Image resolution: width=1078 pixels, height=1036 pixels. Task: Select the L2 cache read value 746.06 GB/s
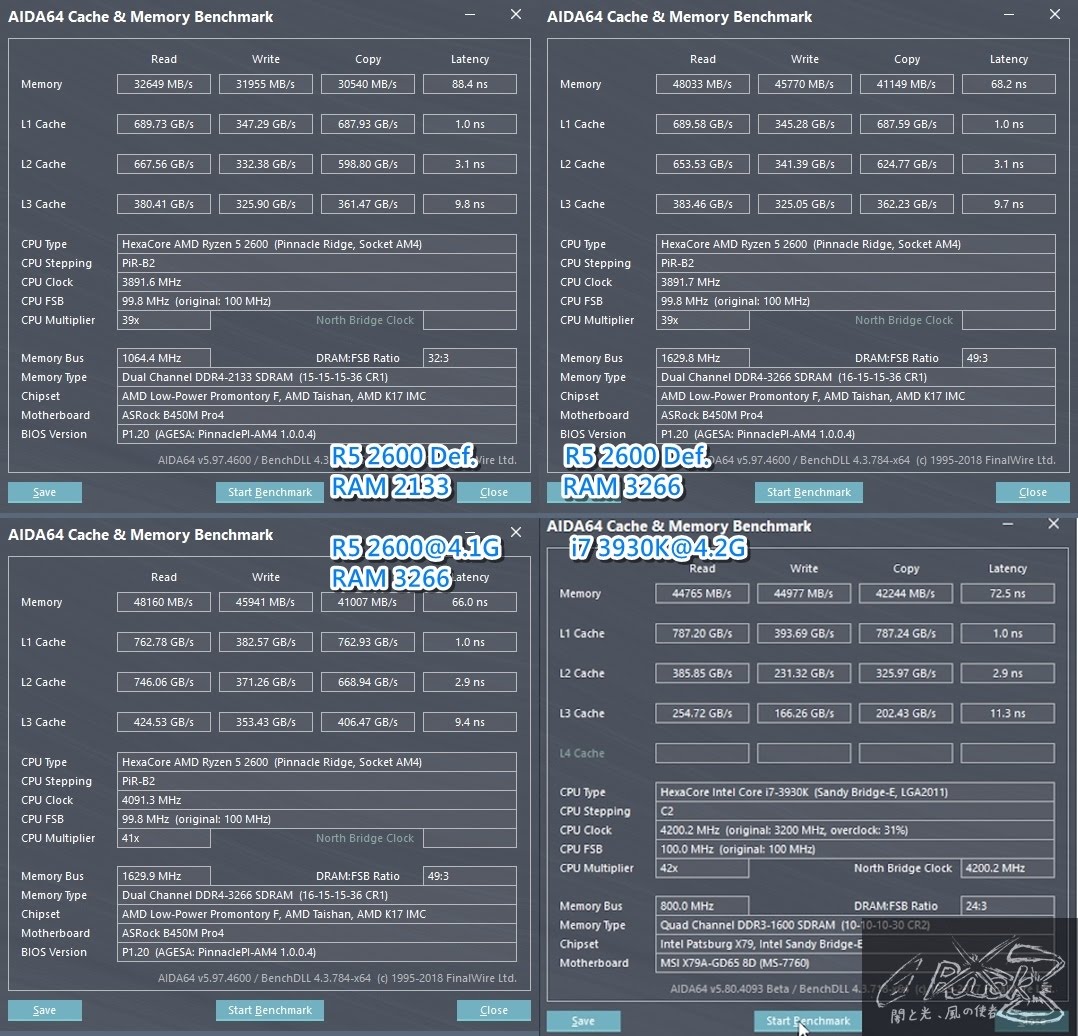(164, 682)
